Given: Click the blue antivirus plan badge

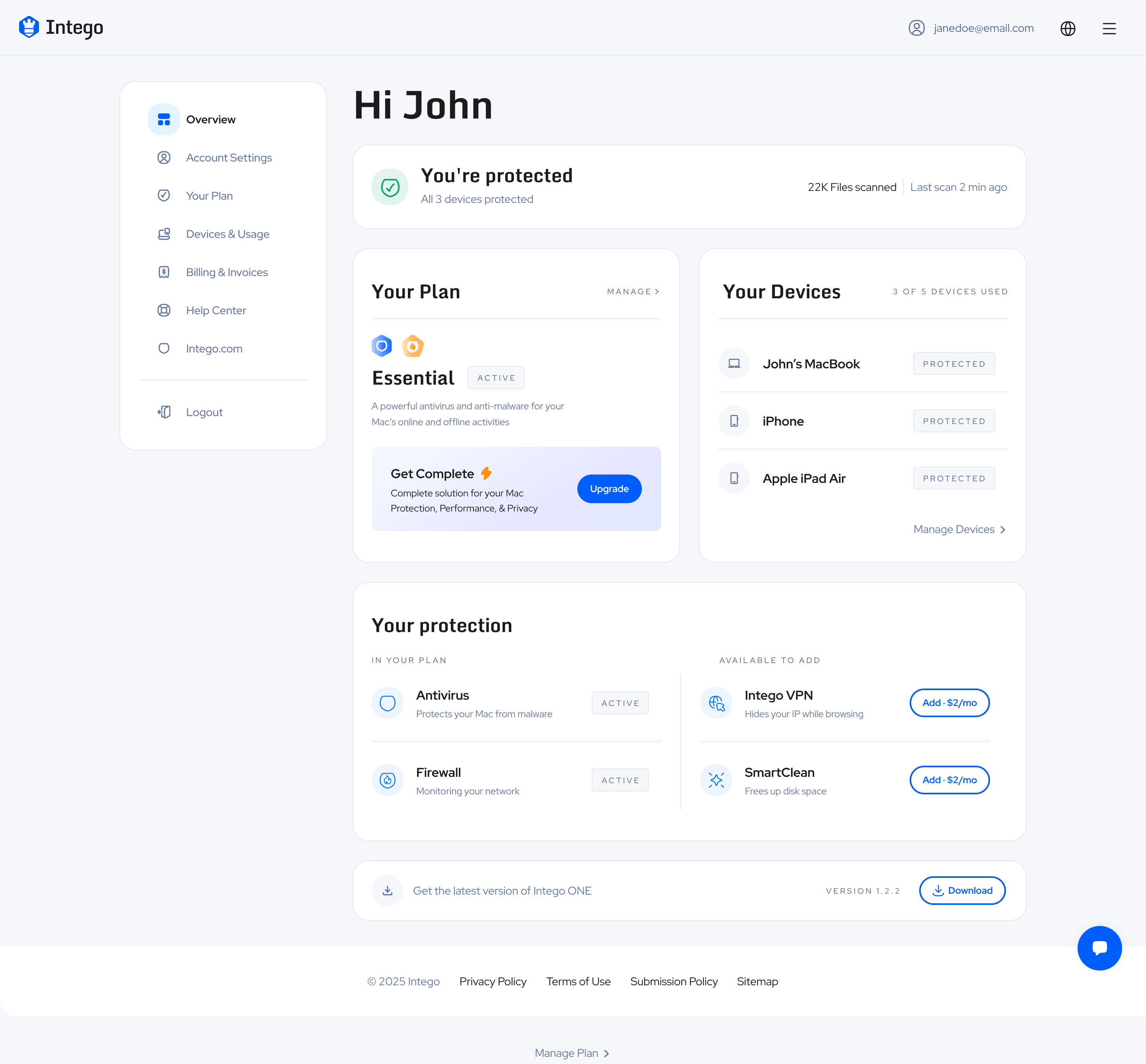Looking at the screenshot, I should [x=381, y=346].
